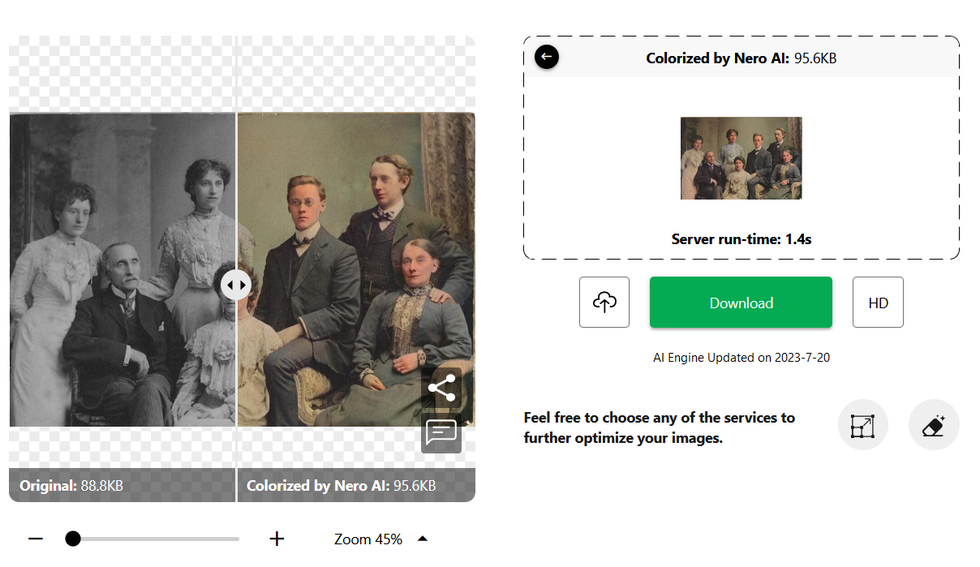Viewport: 980px width, 567px height.
Task: Choose the image resize service icon
Action: [x=862, y=425]
